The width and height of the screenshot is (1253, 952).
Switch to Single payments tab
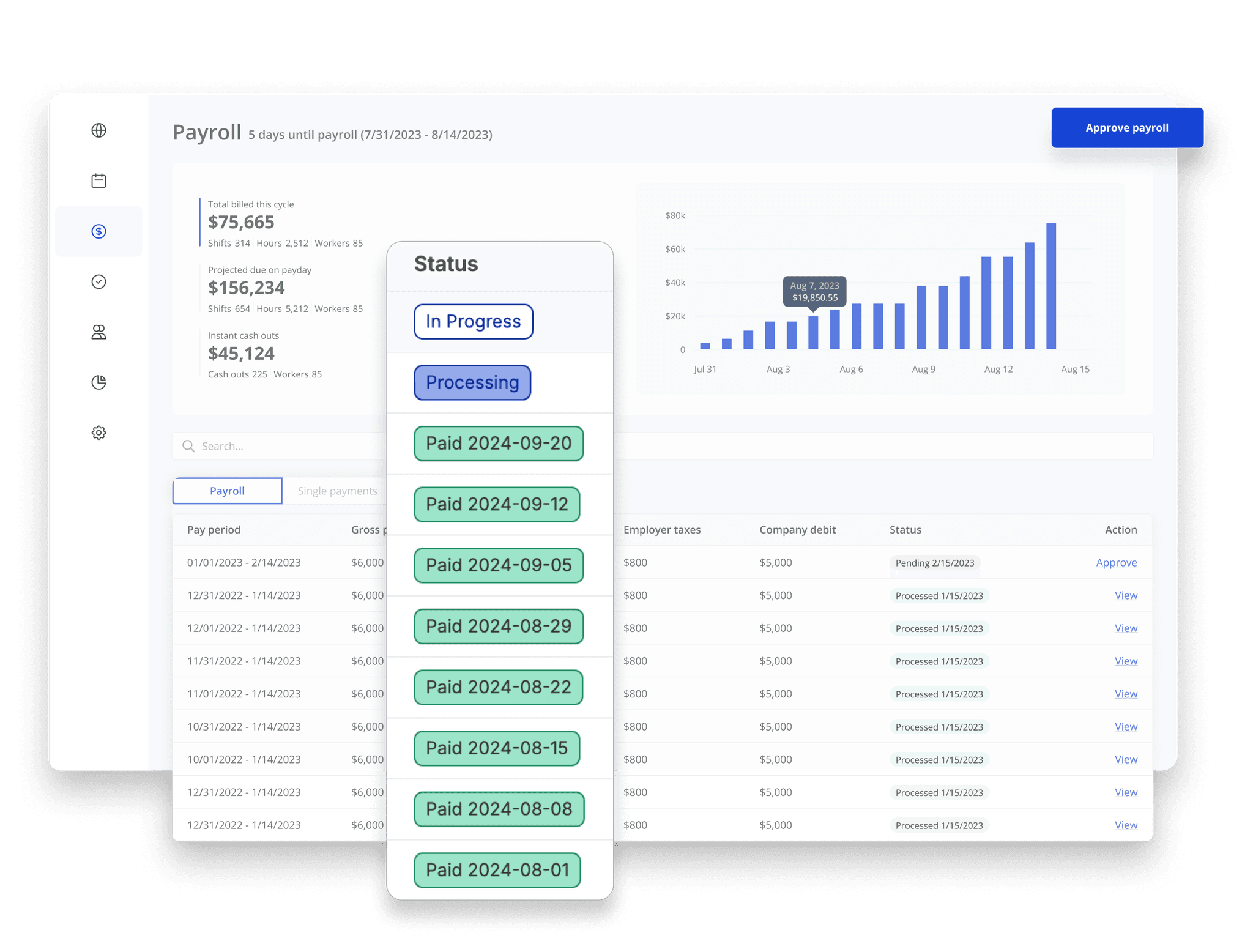[x=337, y=491]
